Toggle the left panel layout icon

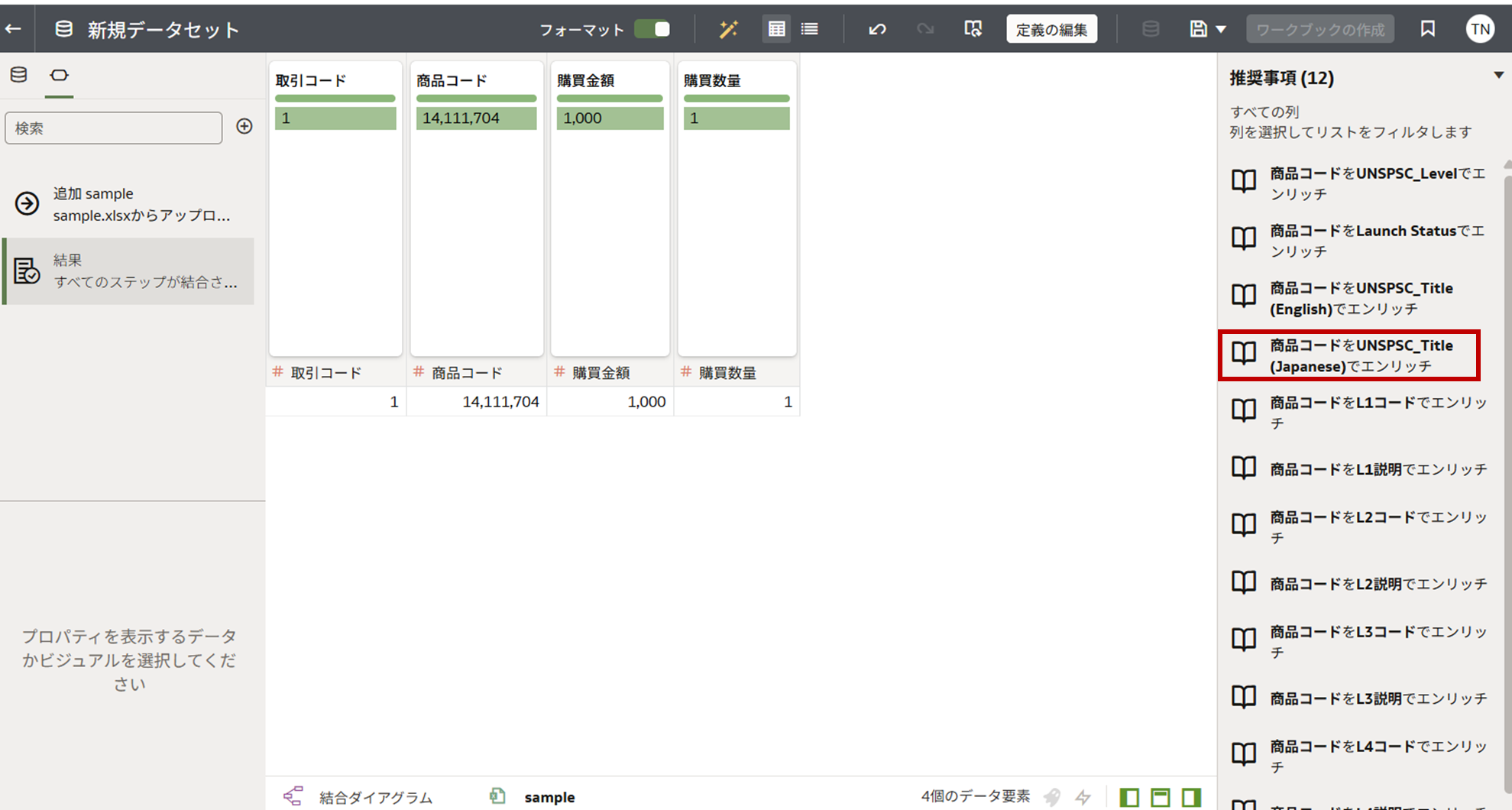1129,797
